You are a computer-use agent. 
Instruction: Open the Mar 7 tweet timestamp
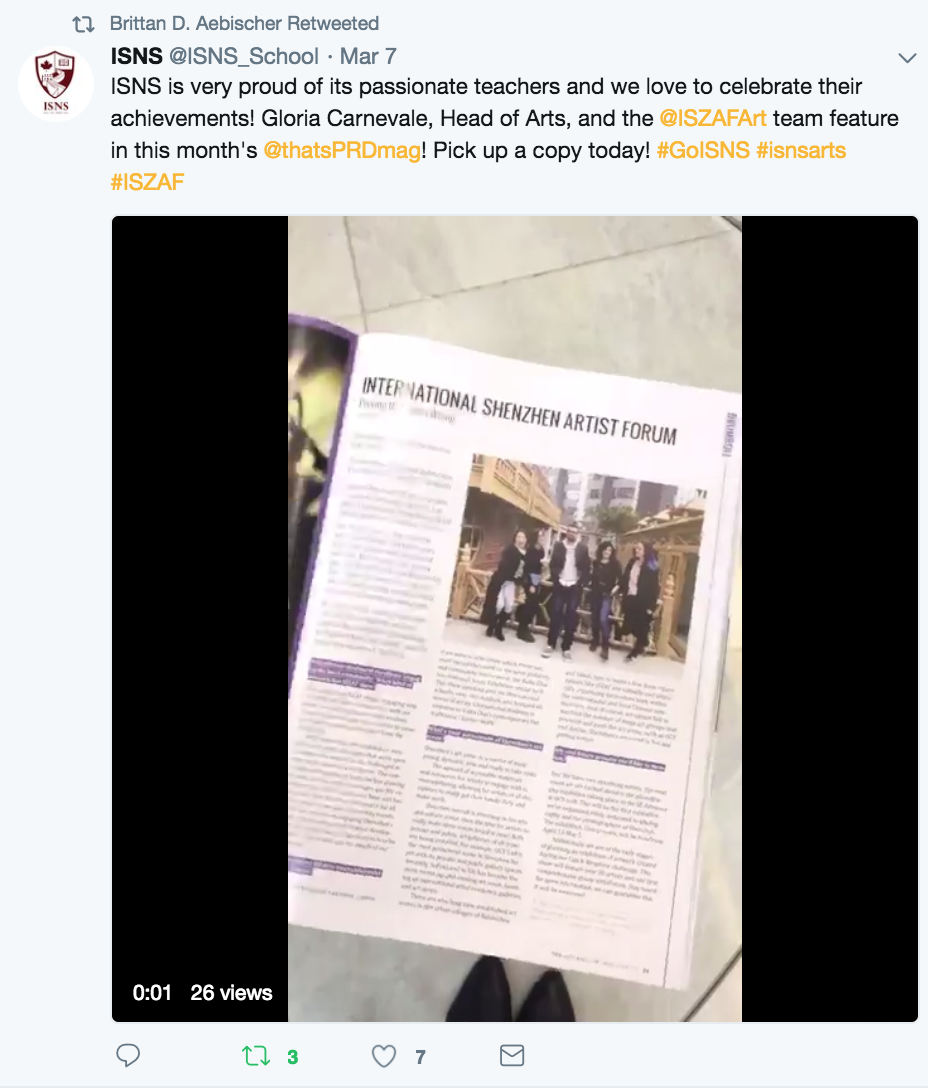(x=368, y=56)
